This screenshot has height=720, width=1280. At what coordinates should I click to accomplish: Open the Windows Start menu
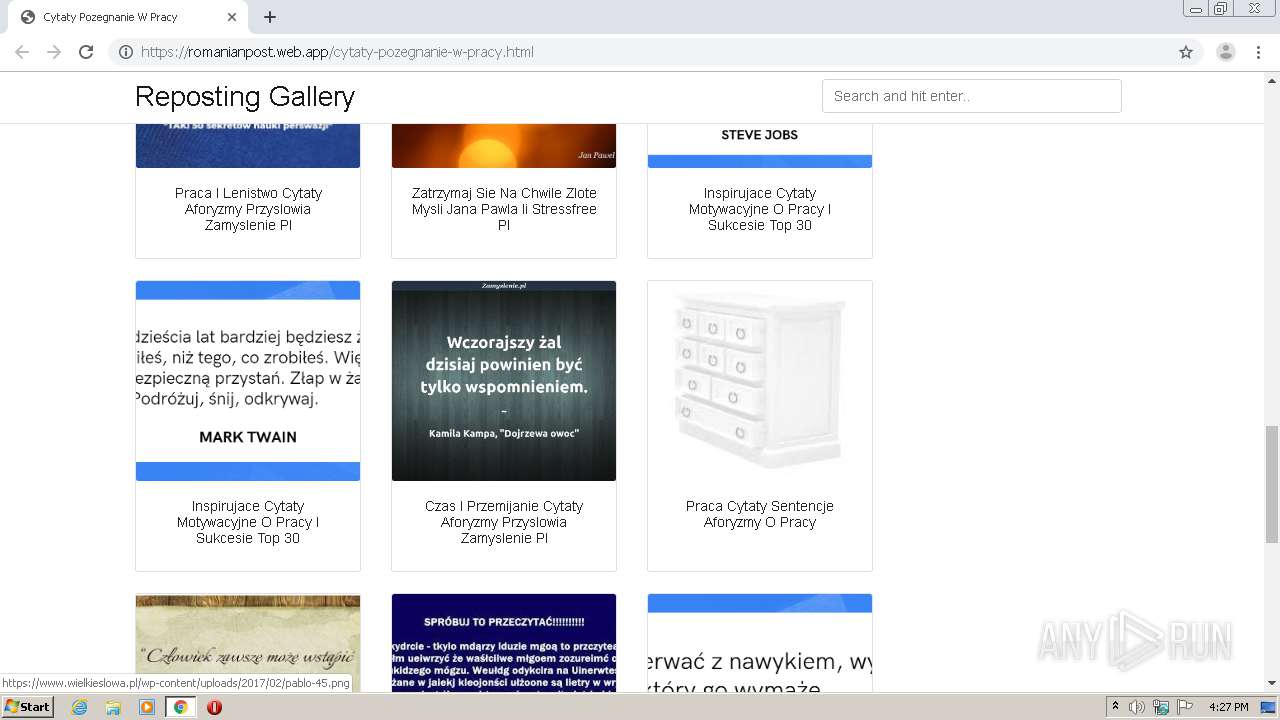pos(27,707)
